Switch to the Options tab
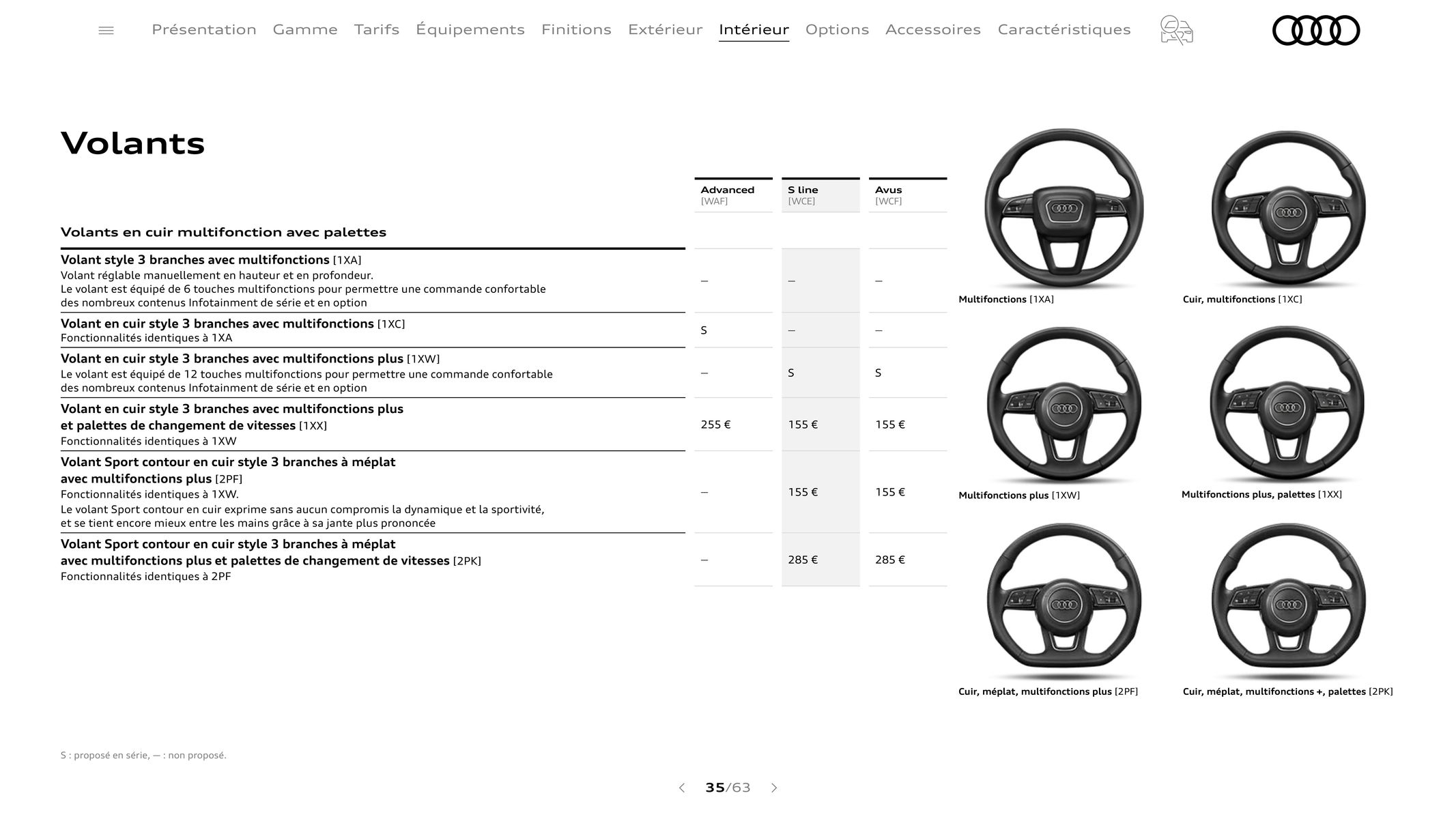This screenshot has width=1456, height=819. point(837,29)
